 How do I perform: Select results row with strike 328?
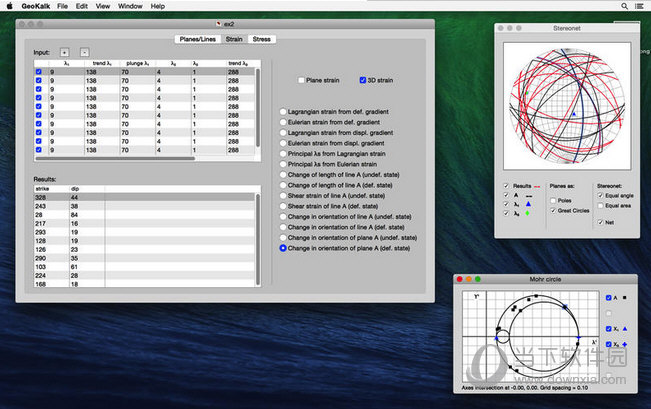click(x=144, y=198)
